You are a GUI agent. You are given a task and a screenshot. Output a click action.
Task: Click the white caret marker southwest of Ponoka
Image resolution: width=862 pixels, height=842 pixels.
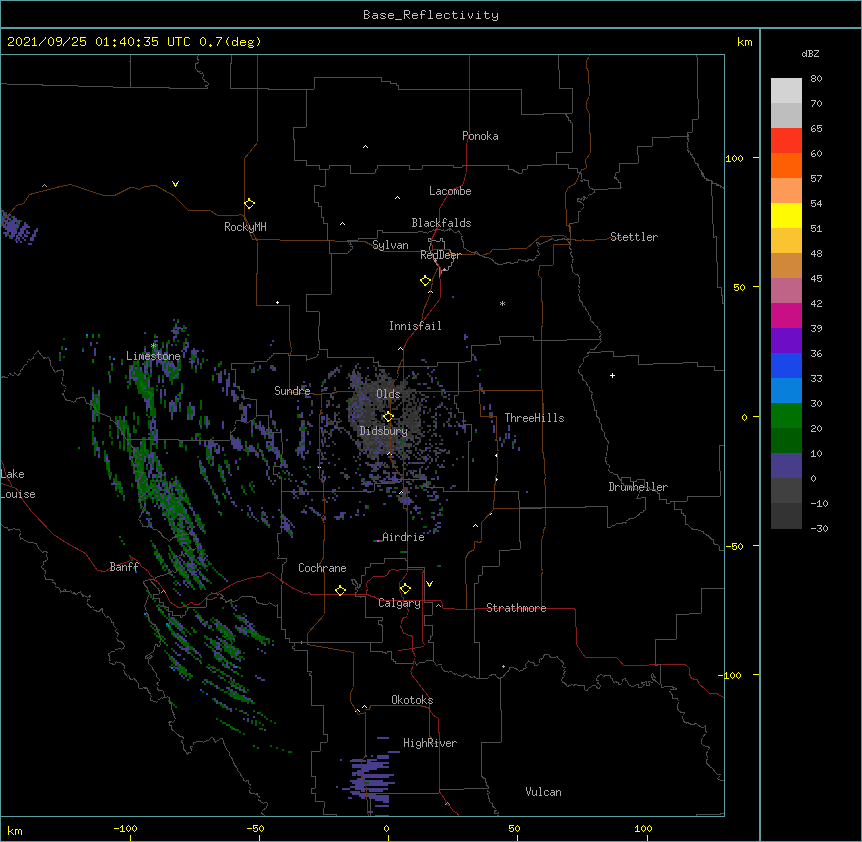(366, 147)
